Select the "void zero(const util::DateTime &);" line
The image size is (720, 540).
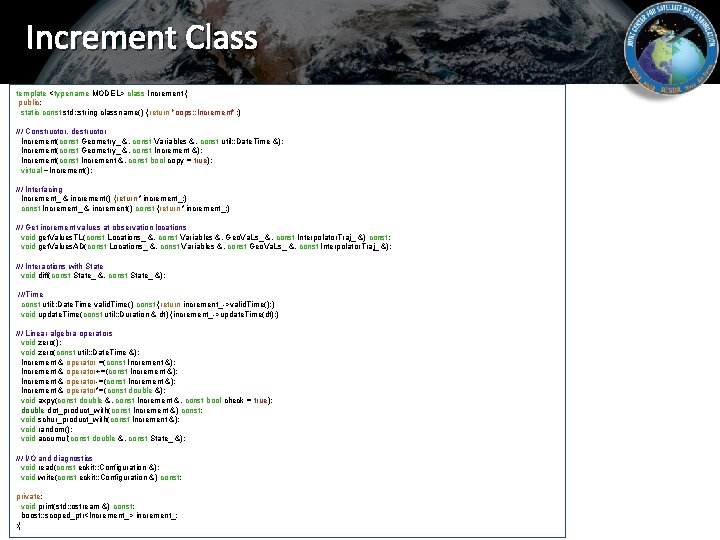(80, 353)
